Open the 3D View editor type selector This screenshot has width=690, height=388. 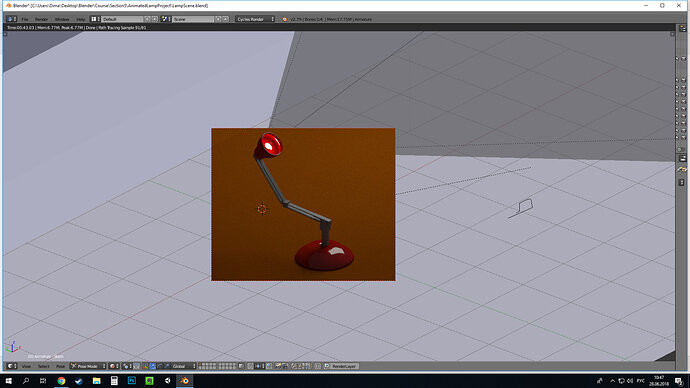point(11,366)
